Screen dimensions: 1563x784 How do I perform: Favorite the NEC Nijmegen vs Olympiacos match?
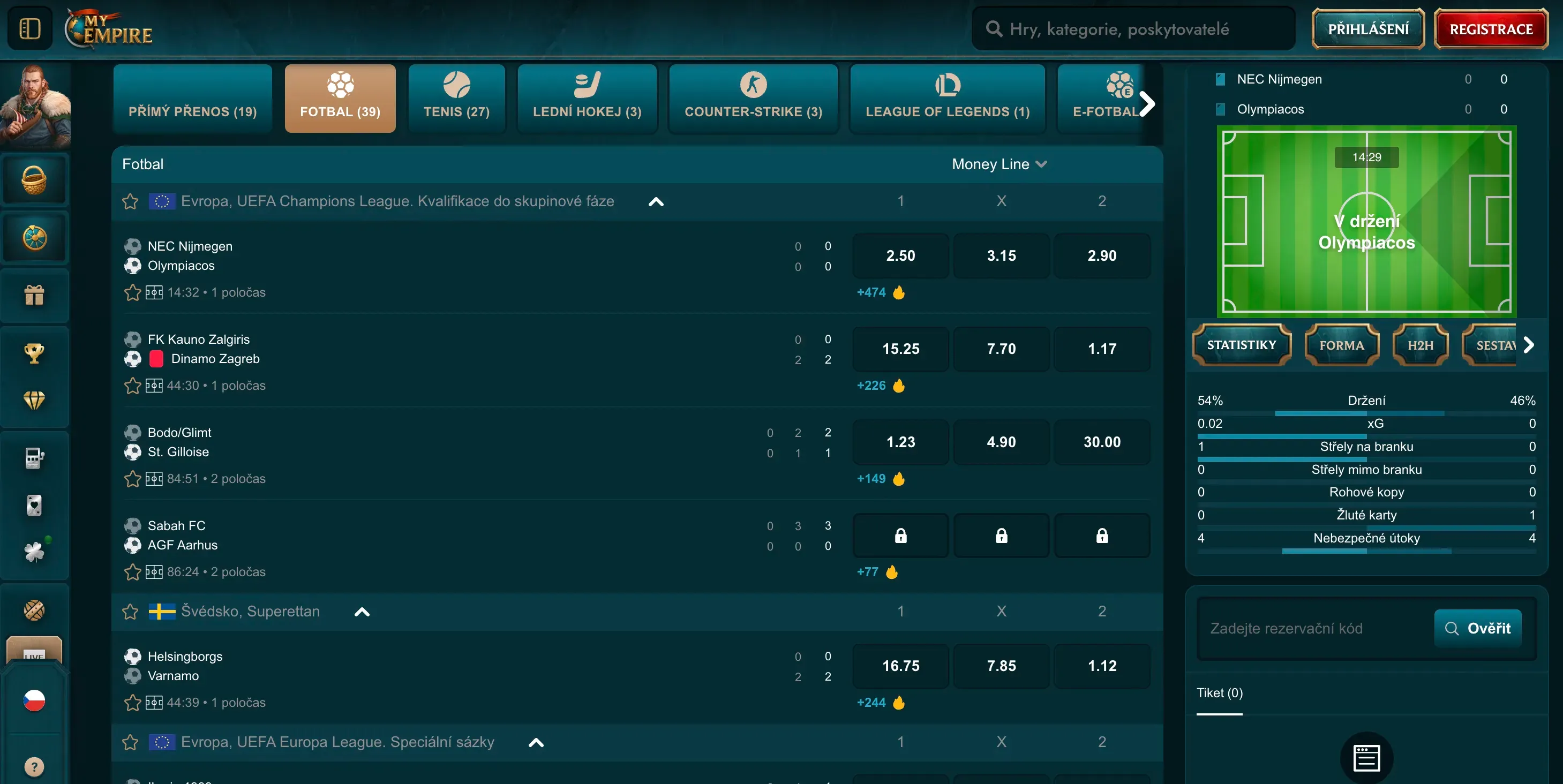pos(132,292)
